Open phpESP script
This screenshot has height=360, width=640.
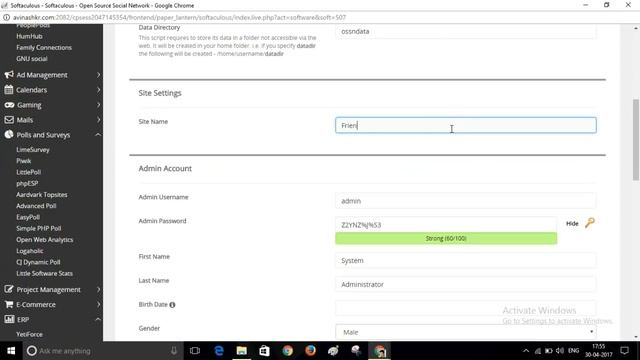27,183
